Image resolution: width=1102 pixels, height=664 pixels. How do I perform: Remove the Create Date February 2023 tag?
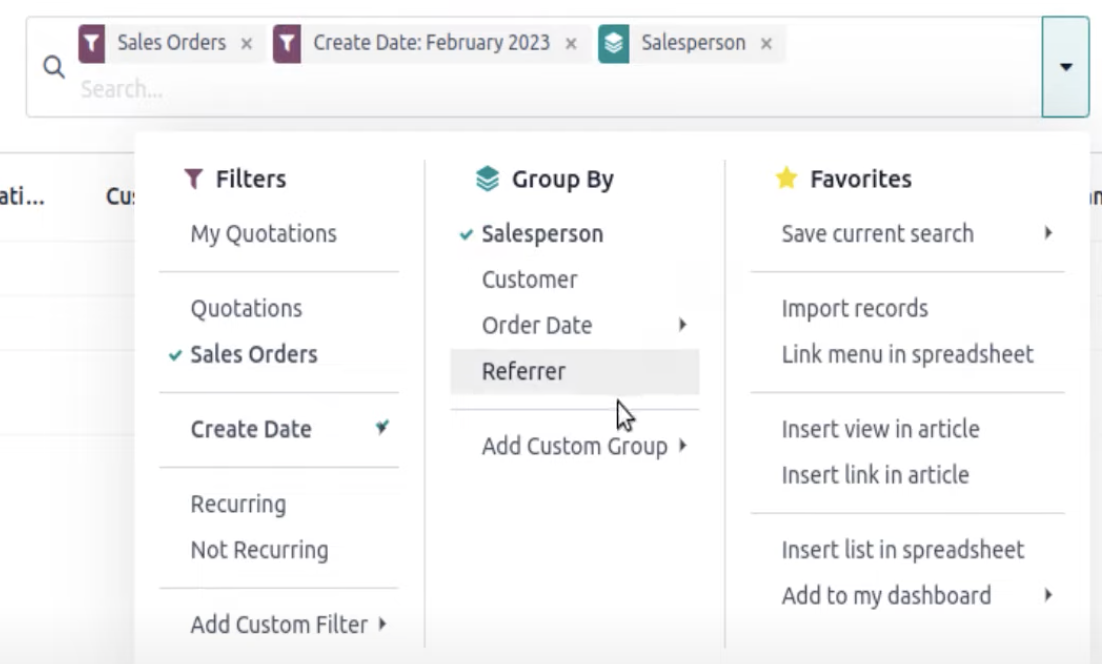coord(571,44)
